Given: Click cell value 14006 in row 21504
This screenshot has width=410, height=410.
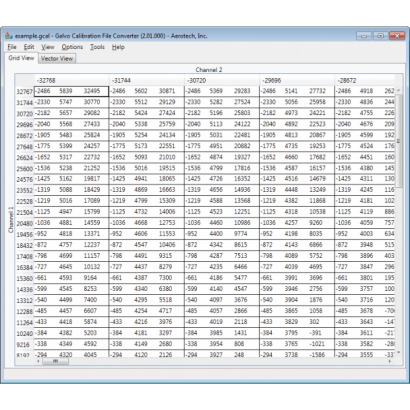Looking at the screenshot, I should pos(167,212).
